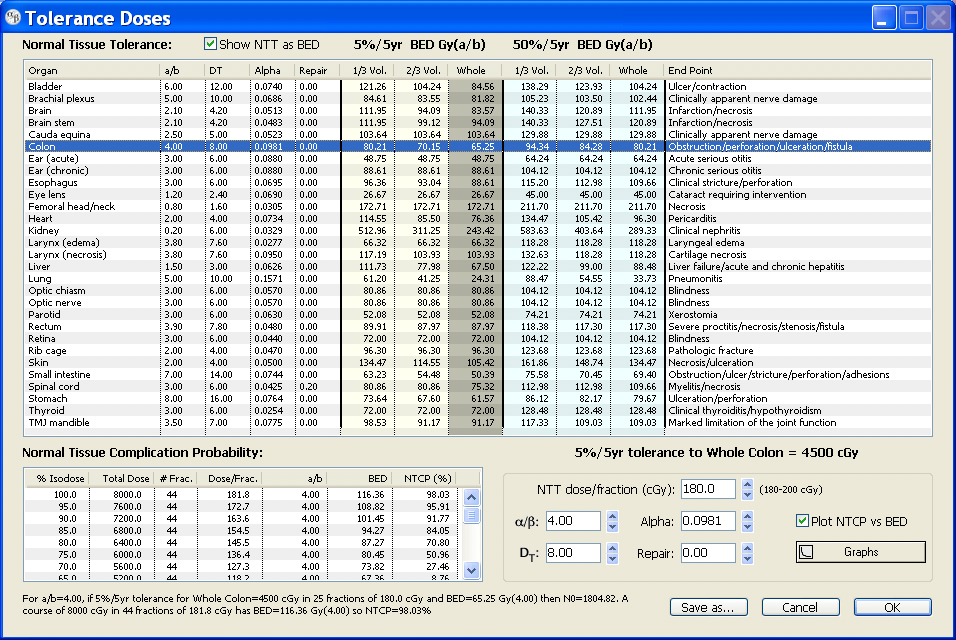Increase DT value with up arrow
The image size is (956, 640).
point(613,547)
